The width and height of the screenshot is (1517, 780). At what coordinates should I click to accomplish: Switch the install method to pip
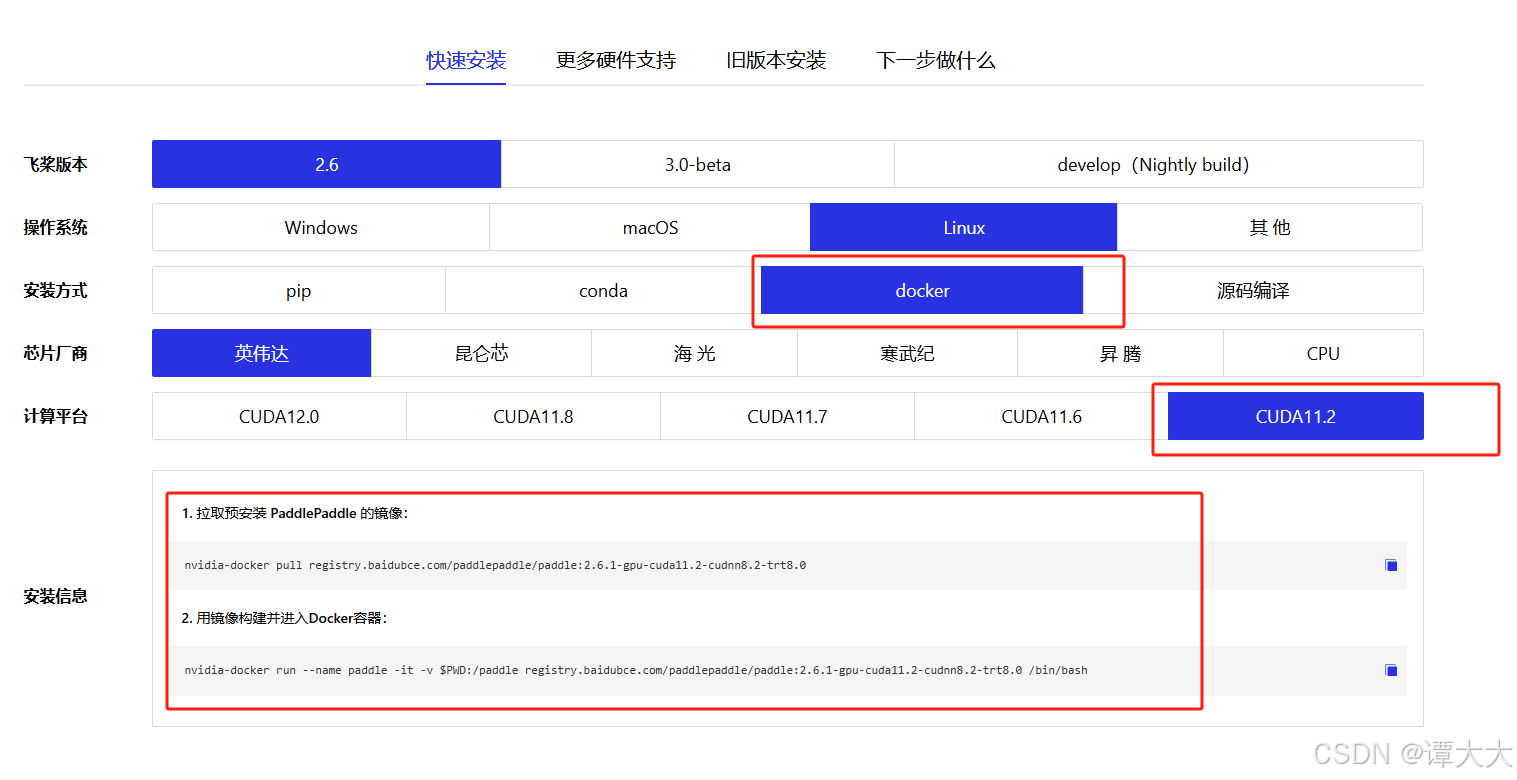(298, 290)
